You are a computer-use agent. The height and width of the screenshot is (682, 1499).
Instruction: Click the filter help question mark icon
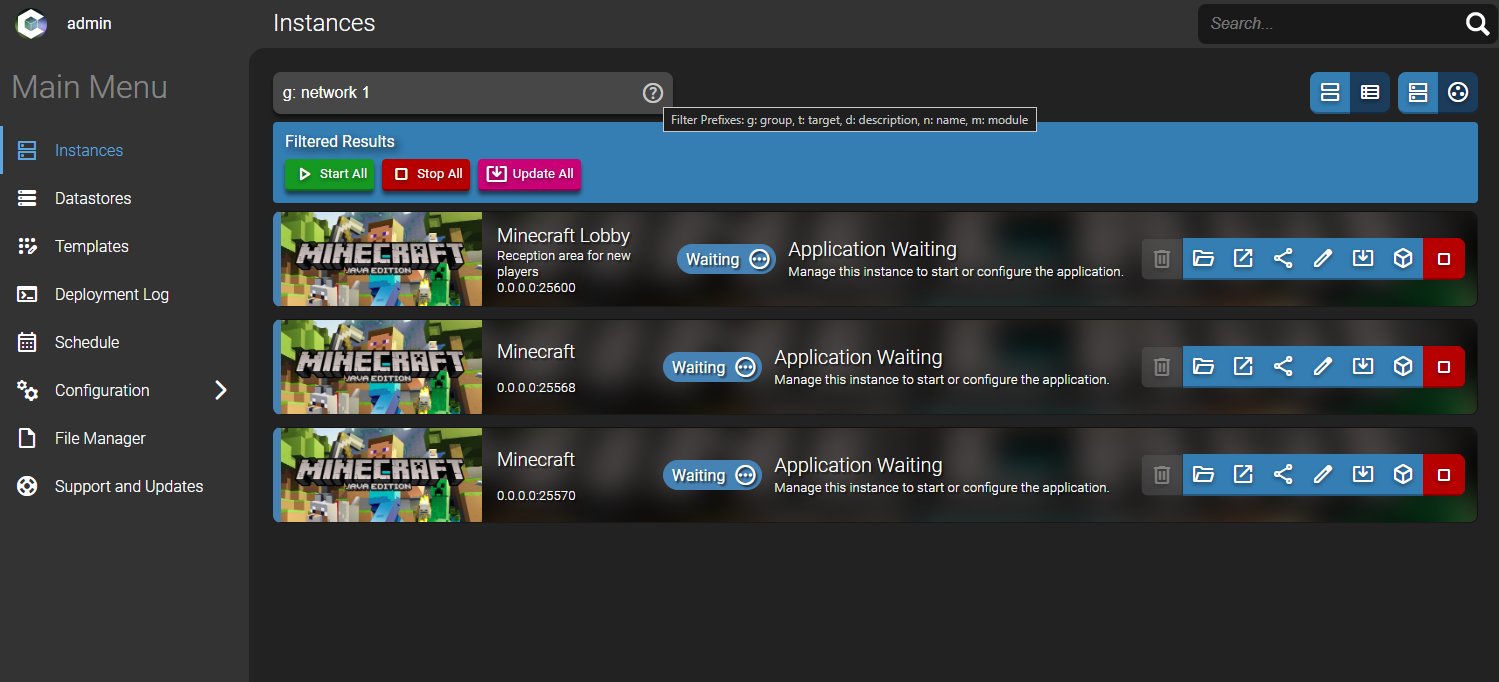point(652,93)
